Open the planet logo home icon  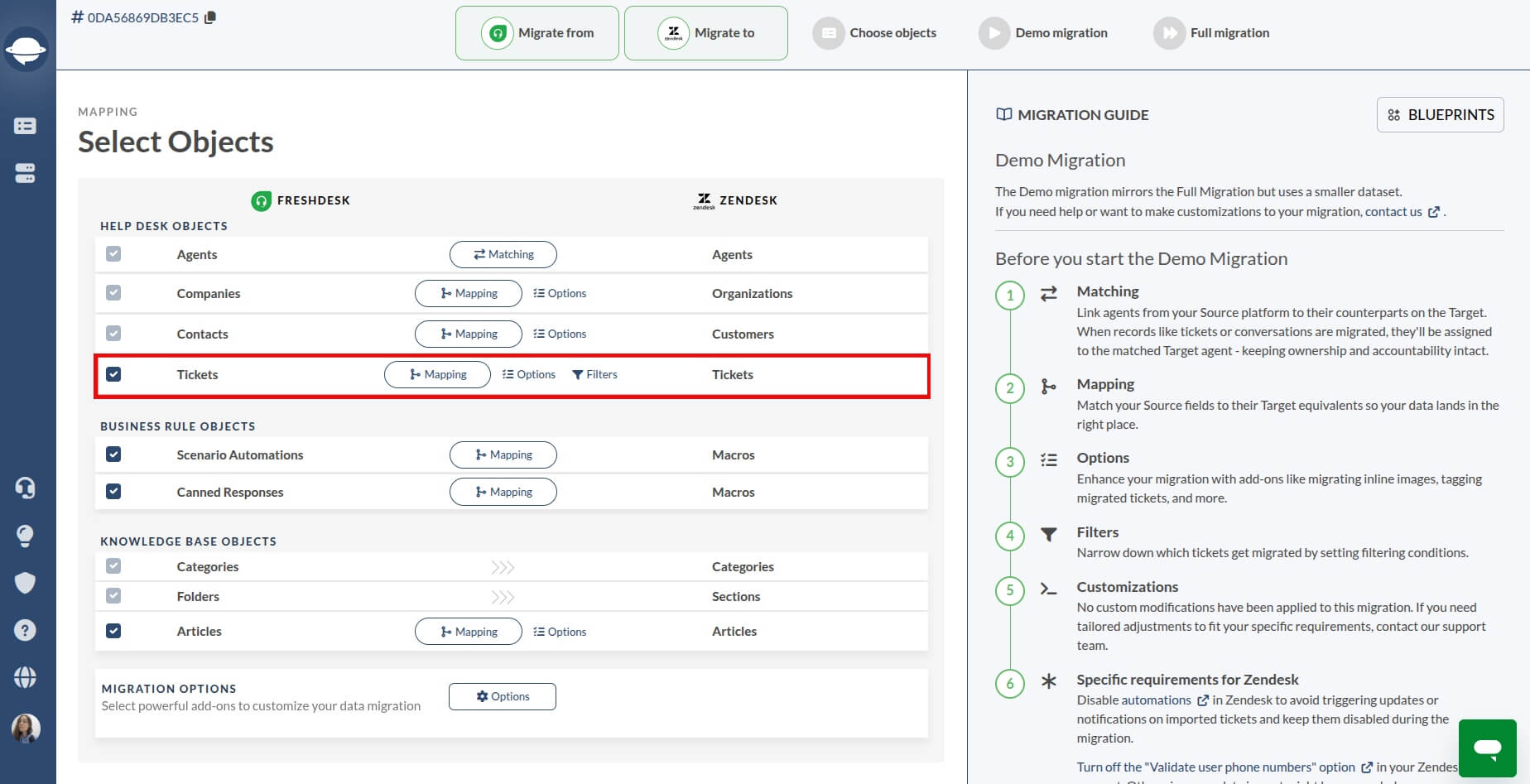point(26,50)
